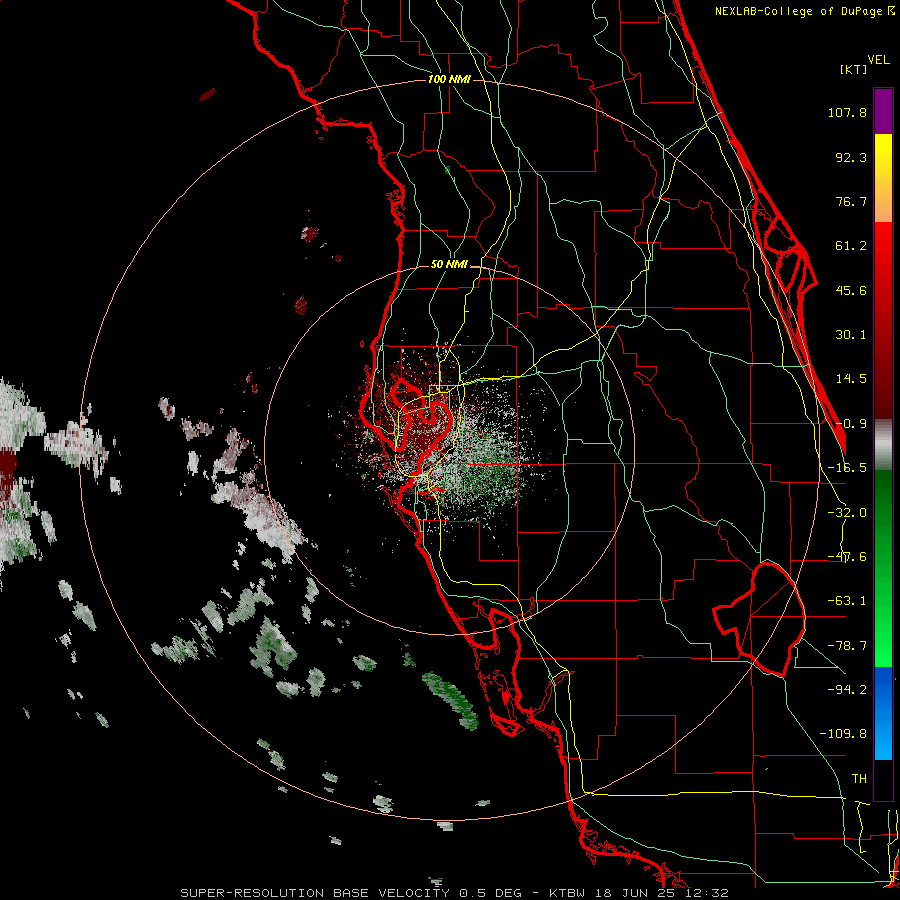
Task: Pick the green segment of the color bar
Action: tap(883, 568)
